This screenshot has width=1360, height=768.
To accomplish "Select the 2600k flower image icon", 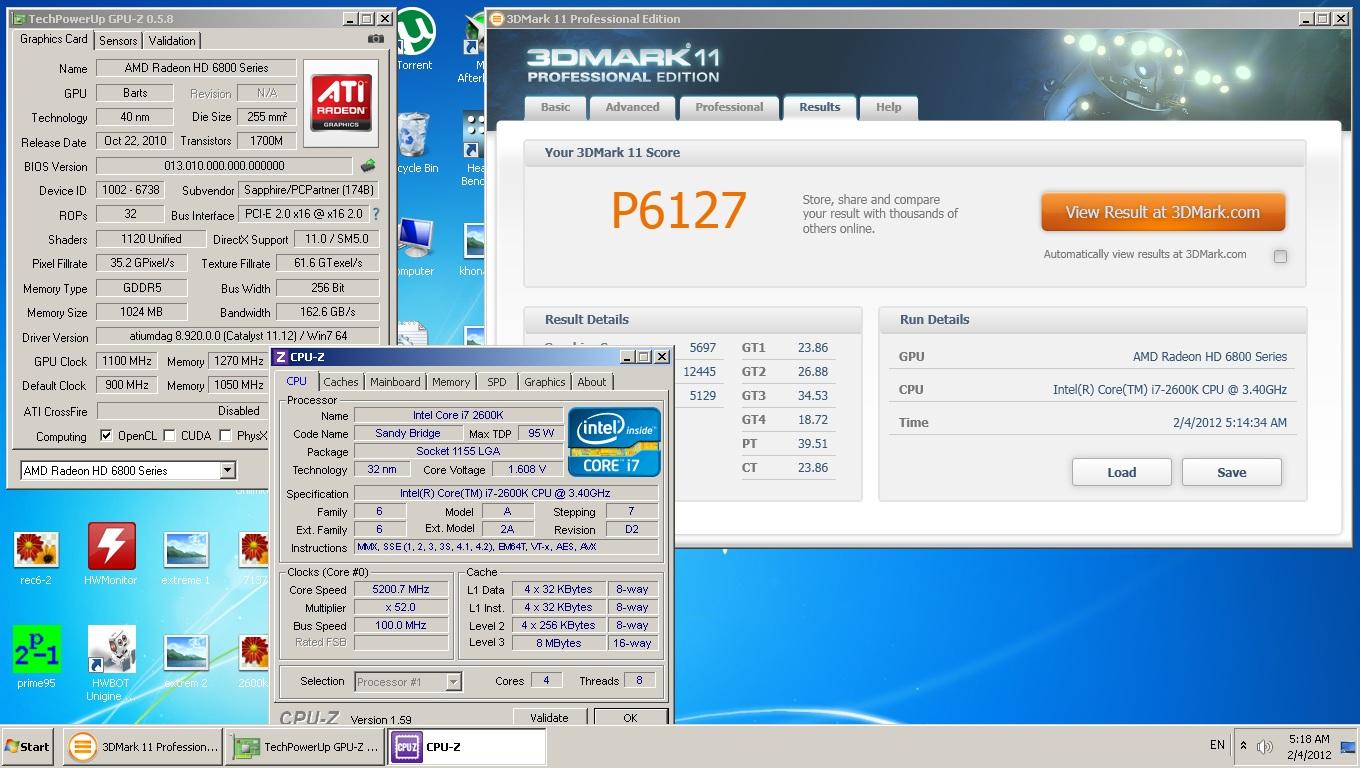I will [254, 661].
